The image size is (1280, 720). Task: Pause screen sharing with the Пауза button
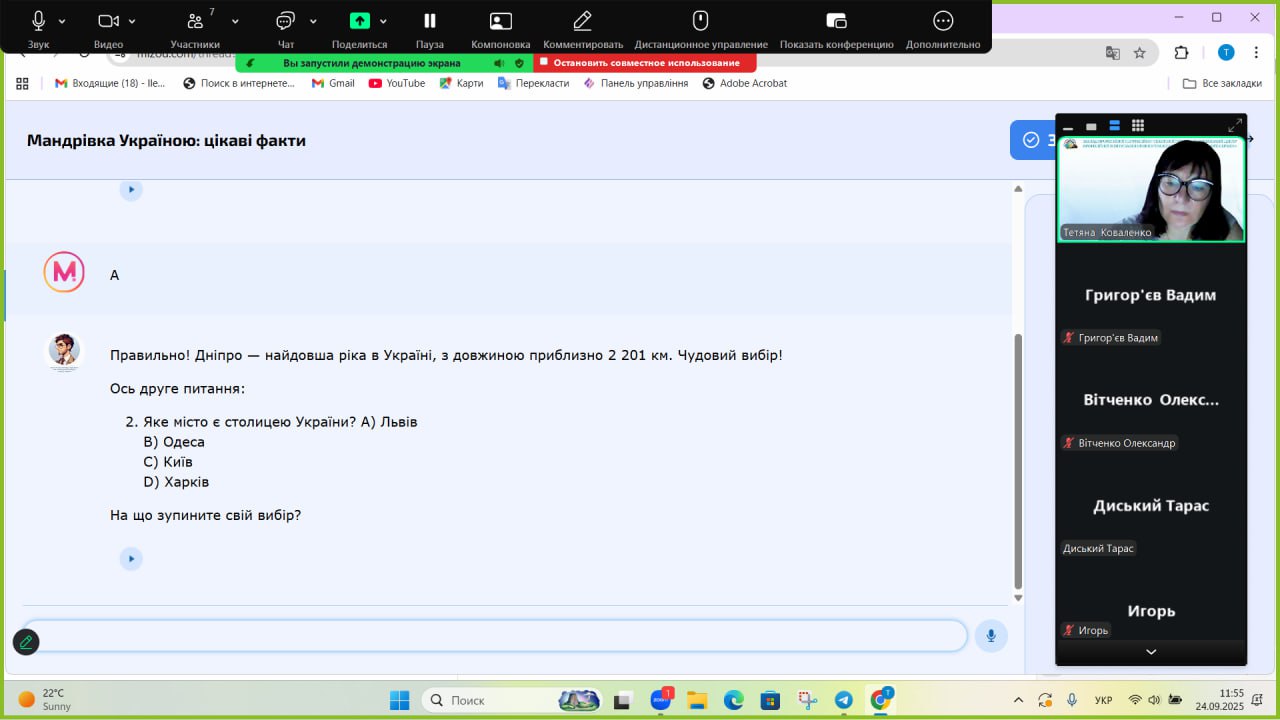click(429, 22)
